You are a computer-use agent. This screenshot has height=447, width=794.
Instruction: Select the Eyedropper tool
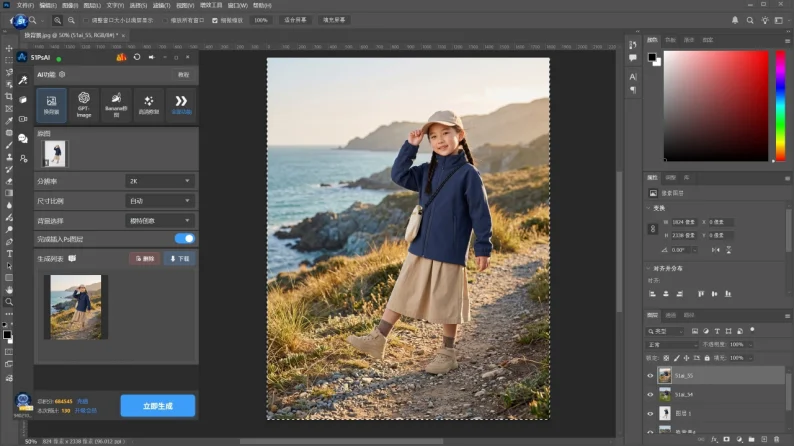pyautogui.click(x=9, y=120)
